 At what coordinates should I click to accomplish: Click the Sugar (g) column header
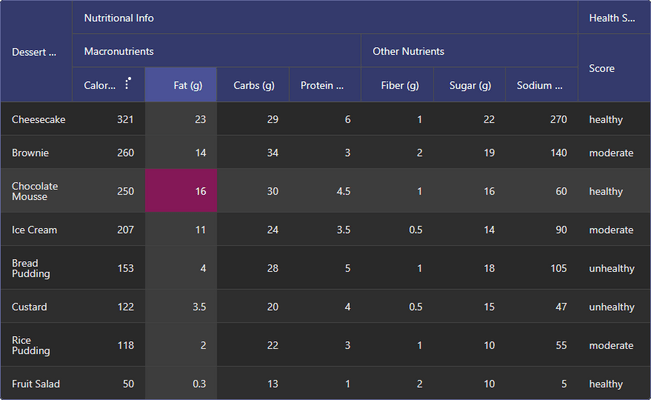click(471, 85)
